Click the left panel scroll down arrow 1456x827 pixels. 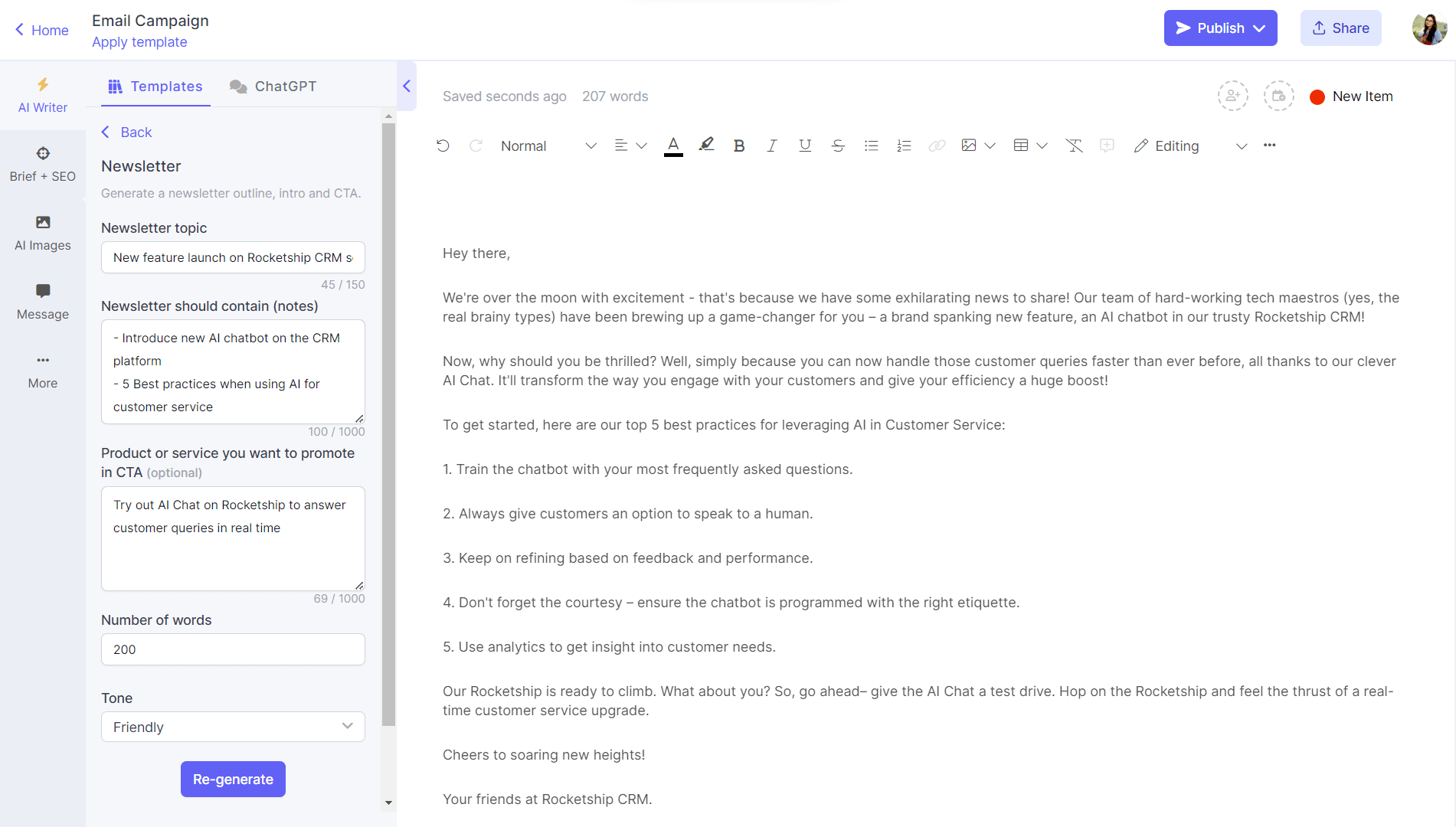tap(388, 803)
